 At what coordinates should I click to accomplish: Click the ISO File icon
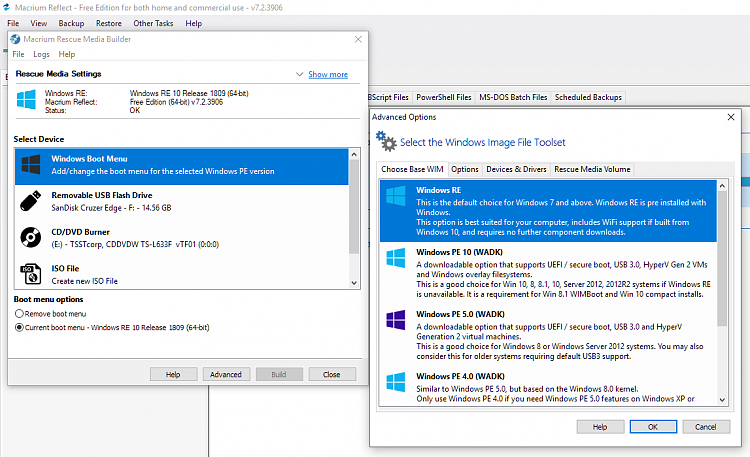click(31, 274)
